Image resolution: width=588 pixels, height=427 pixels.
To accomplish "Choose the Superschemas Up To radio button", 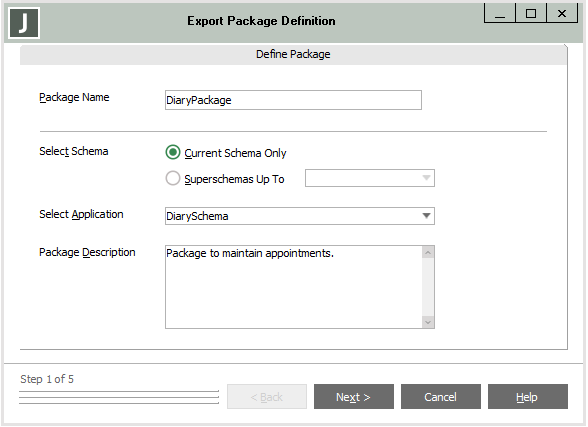I will click(173, 178).
